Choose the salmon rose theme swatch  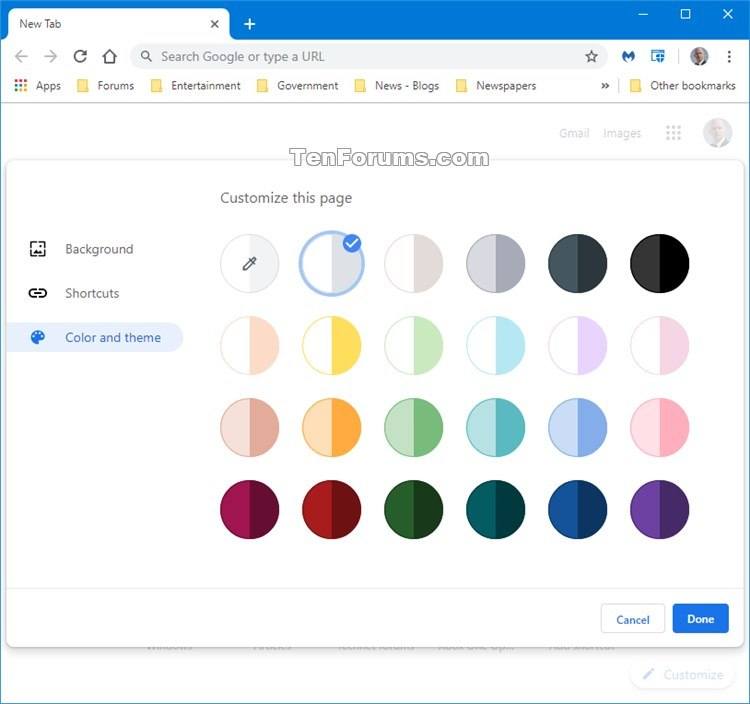(x=250, y=428)
